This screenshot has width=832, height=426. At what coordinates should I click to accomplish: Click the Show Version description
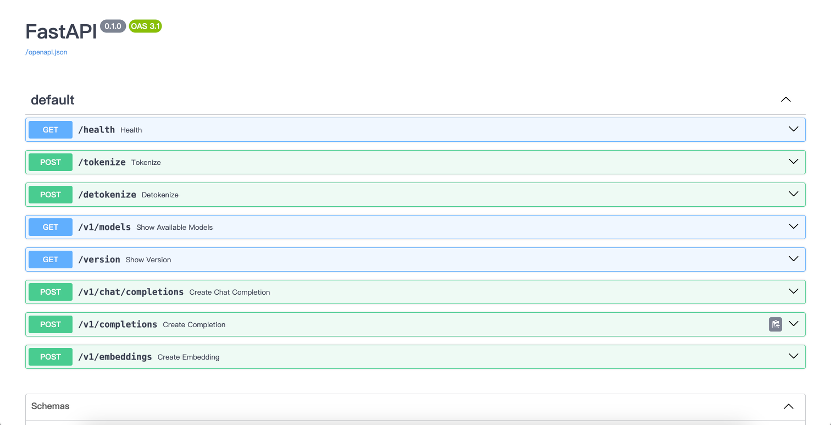coord(148,260)
